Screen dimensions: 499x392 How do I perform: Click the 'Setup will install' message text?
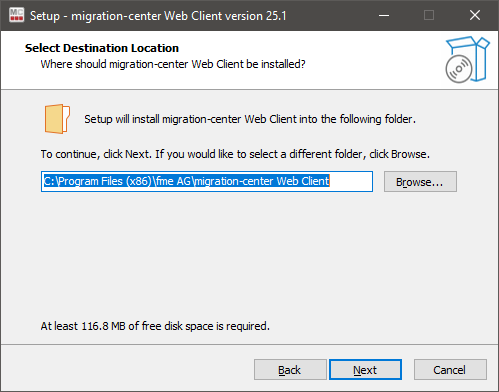[x=250, y=119]
